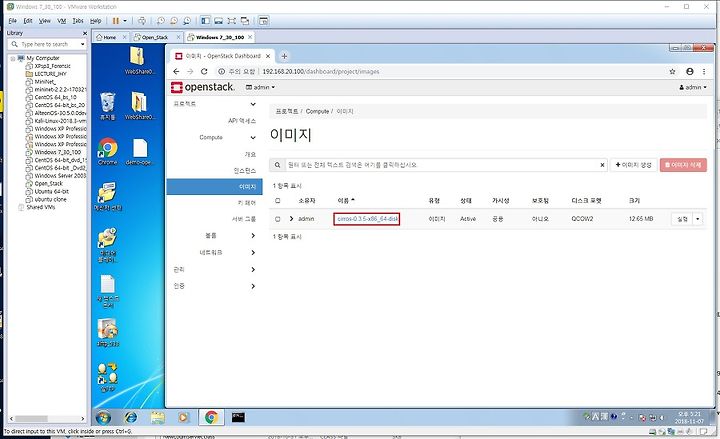This screenshot has width=720, height=439.
Task: Open the admin project dropdown
Action: (x=260, y=87)
